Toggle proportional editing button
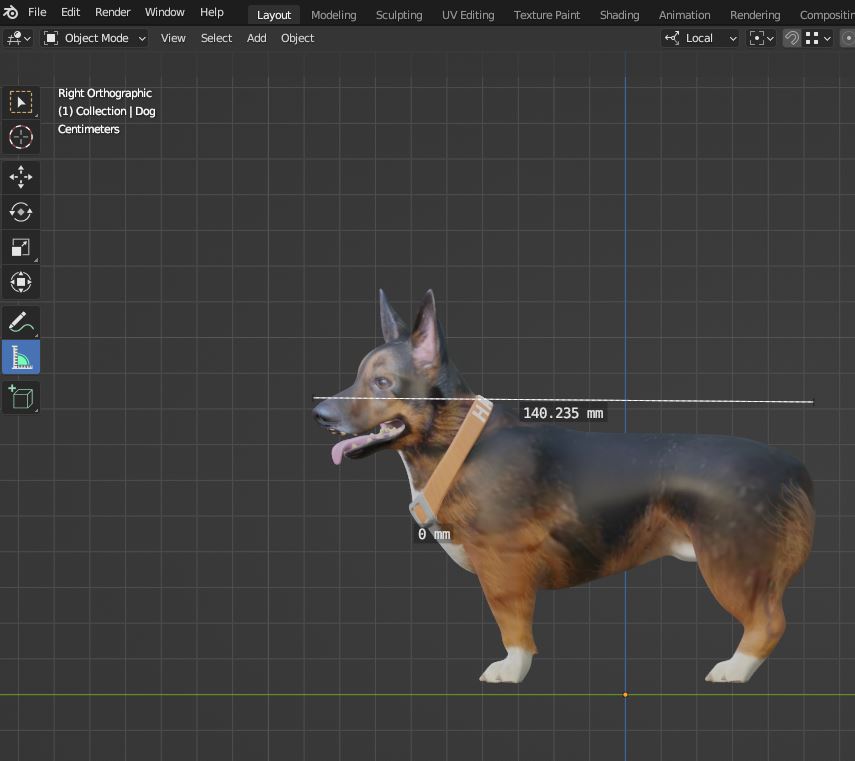The image size is (855, 761). [849, 38]
